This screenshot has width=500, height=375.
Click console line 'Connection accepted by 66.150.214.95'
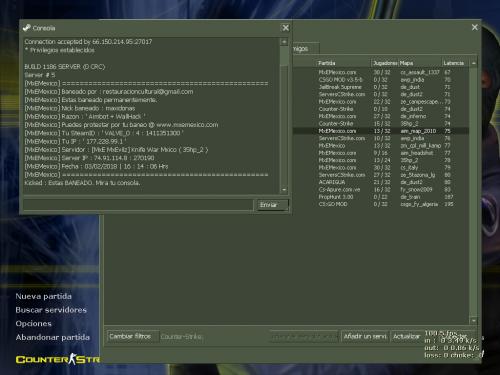point(88,42)
